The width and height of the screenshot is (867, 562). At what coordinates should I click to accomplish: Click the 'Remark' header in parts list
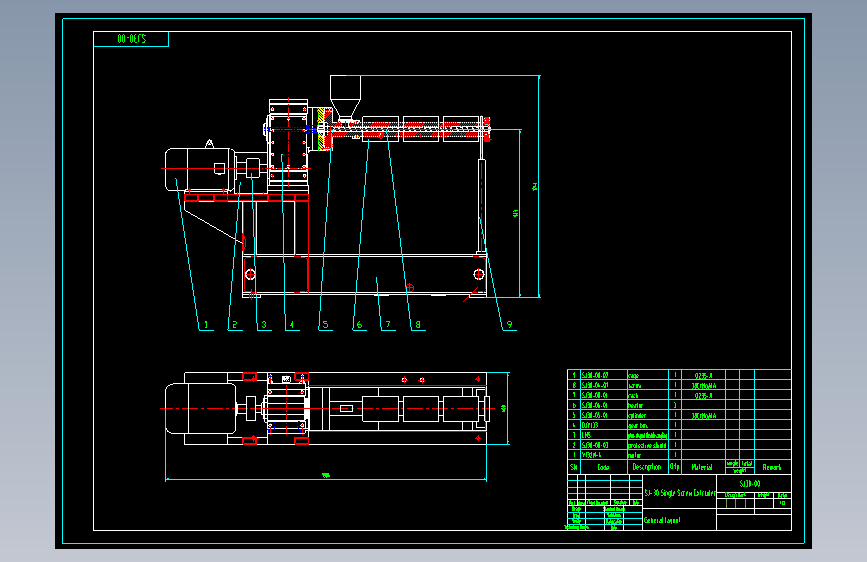coord(772,467)
